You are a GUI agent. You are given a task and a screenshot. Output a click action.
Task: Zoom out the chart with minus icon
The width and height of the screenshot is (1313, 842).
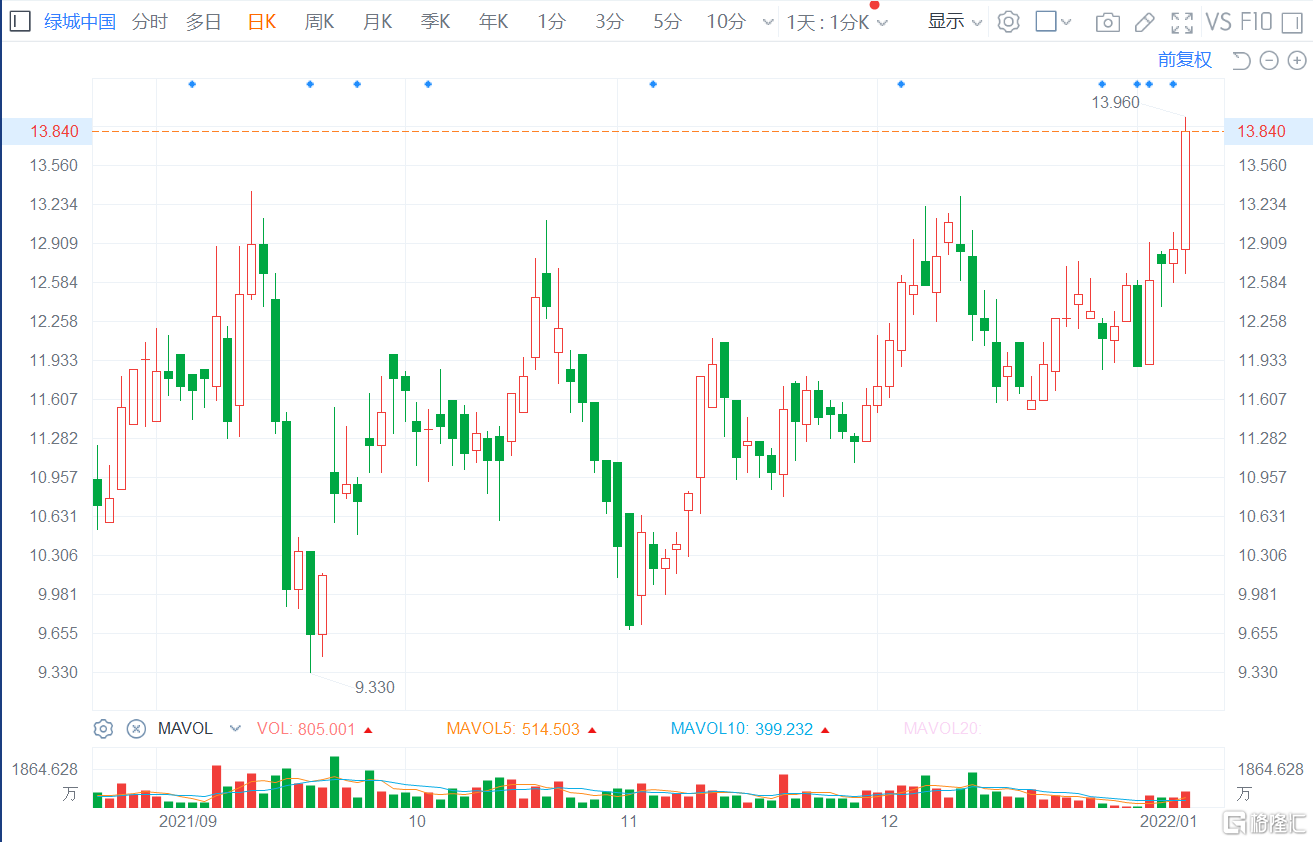1269,61
